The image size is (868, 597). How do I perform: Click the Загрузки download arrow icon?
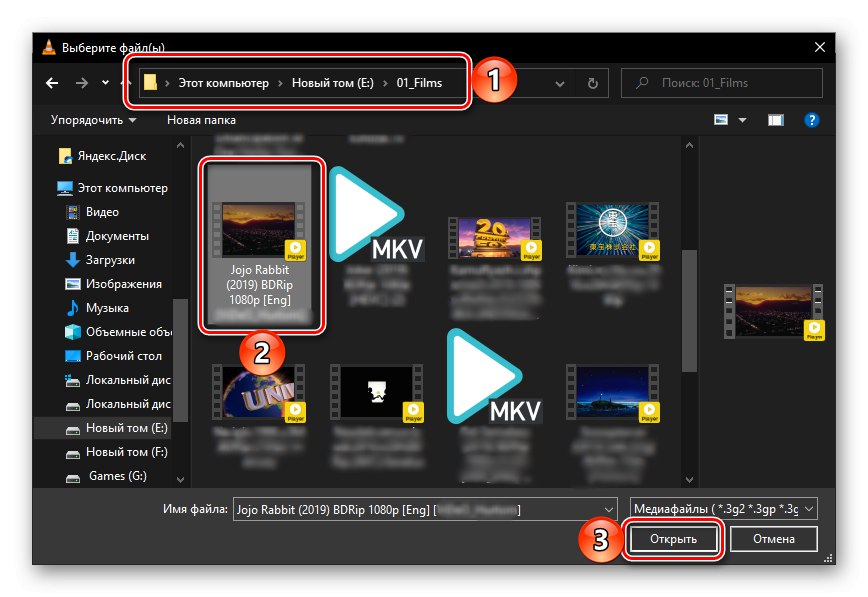point(73,260)
